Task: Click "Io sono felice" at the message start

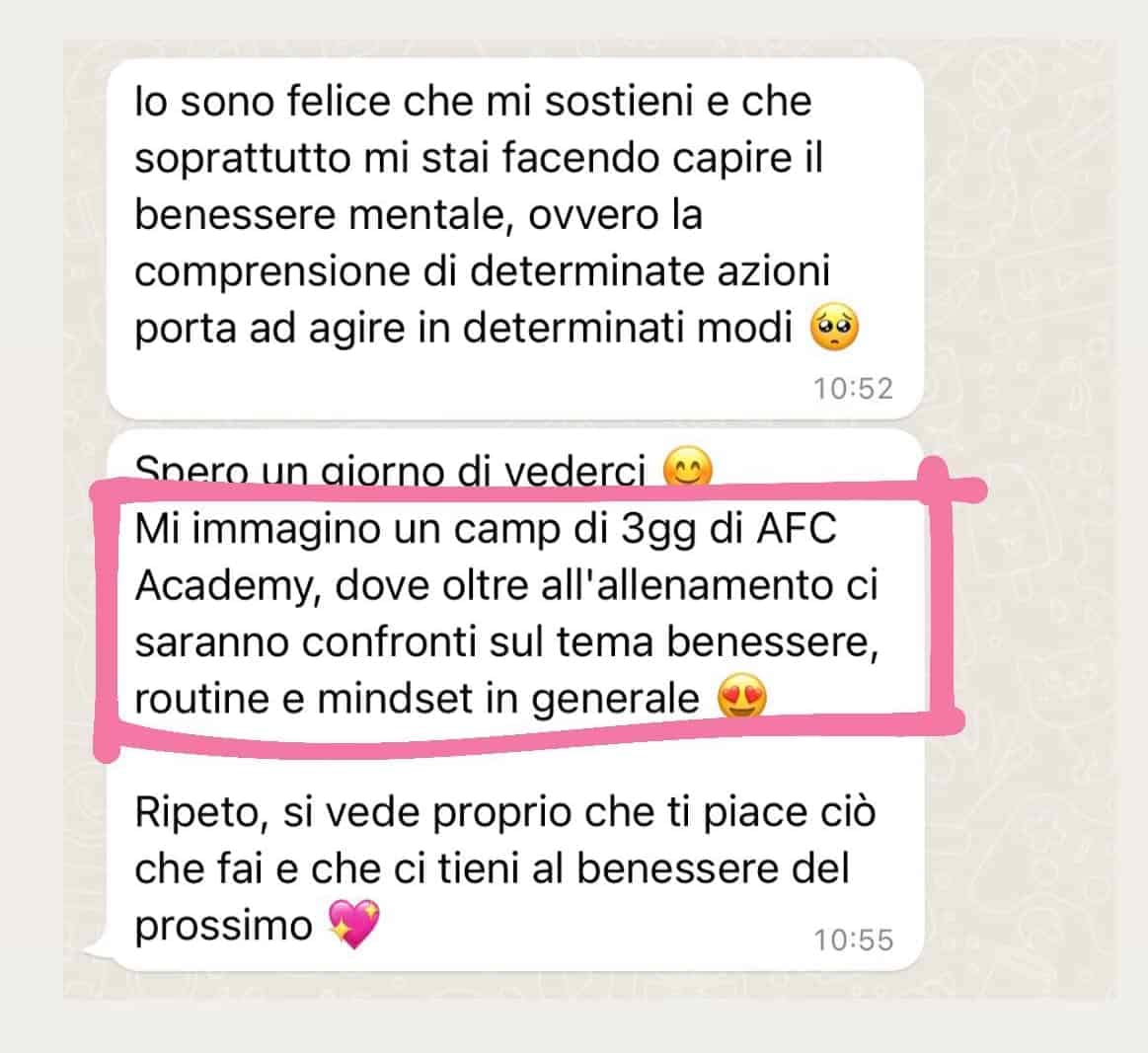Action: [x=263, y=101]
